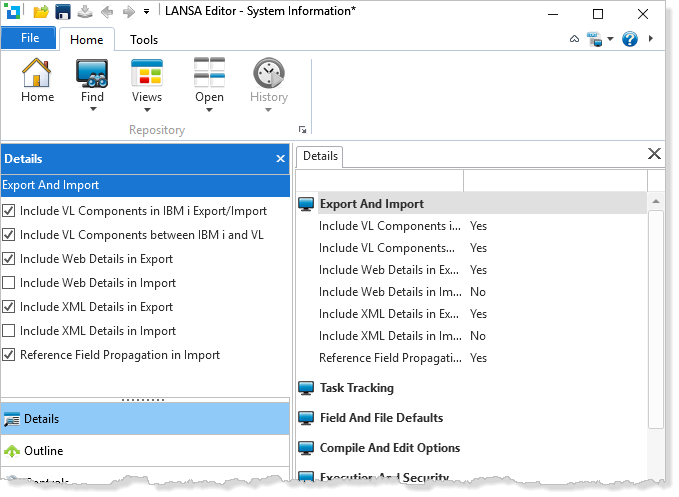Open the Views dropdown arrow

click(x=146, y=109)
